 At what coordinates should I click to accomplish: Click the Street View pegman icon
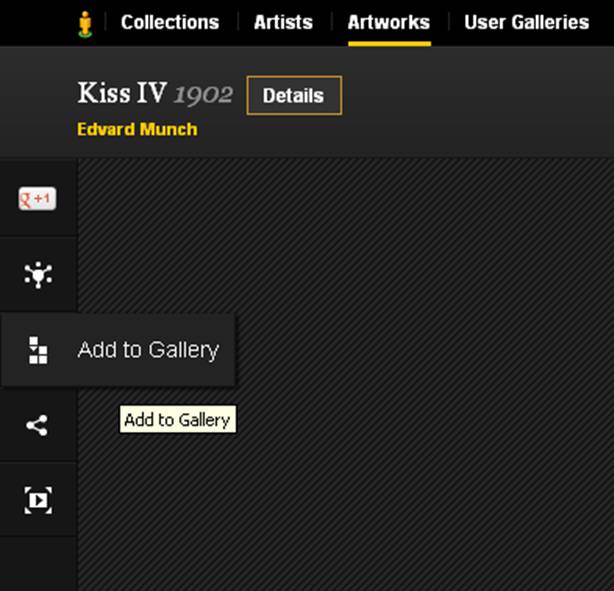pyautogui.click(x=85, y=24)
